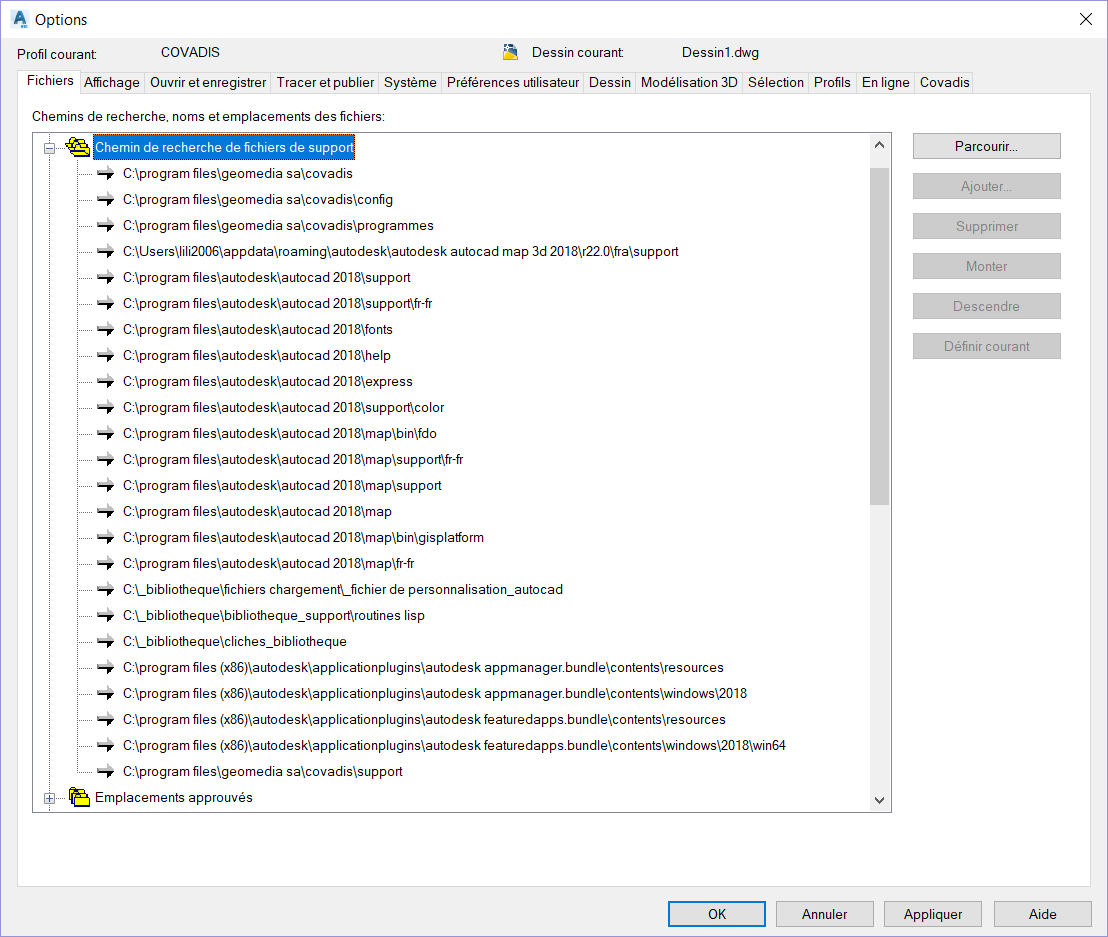
Task: Select path autocad 2018\support\fr-fr
Action: click(277, 304)
